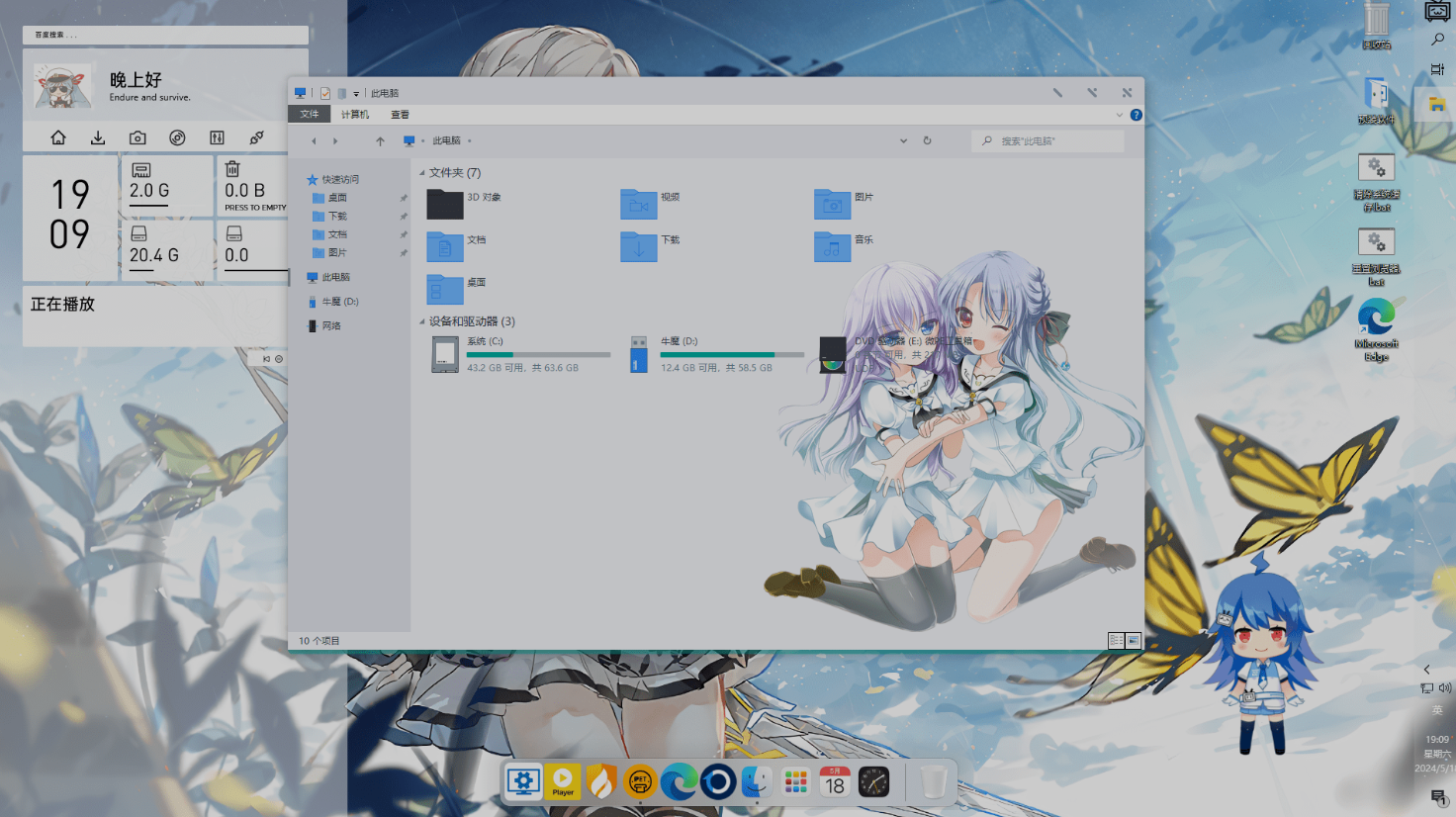Expand the ribbon with the chevron
This screenshot has width=1456, height=817.
tap(1120, 115)
